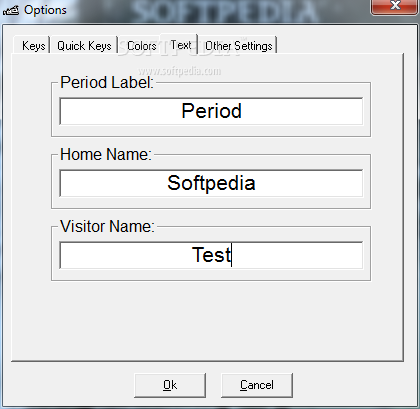Image resolution: width=420 pixels, height=409 pixels.
Task: Place cursor in Visitor Name field
Action: pyautogui.click(x=211, y=255)
